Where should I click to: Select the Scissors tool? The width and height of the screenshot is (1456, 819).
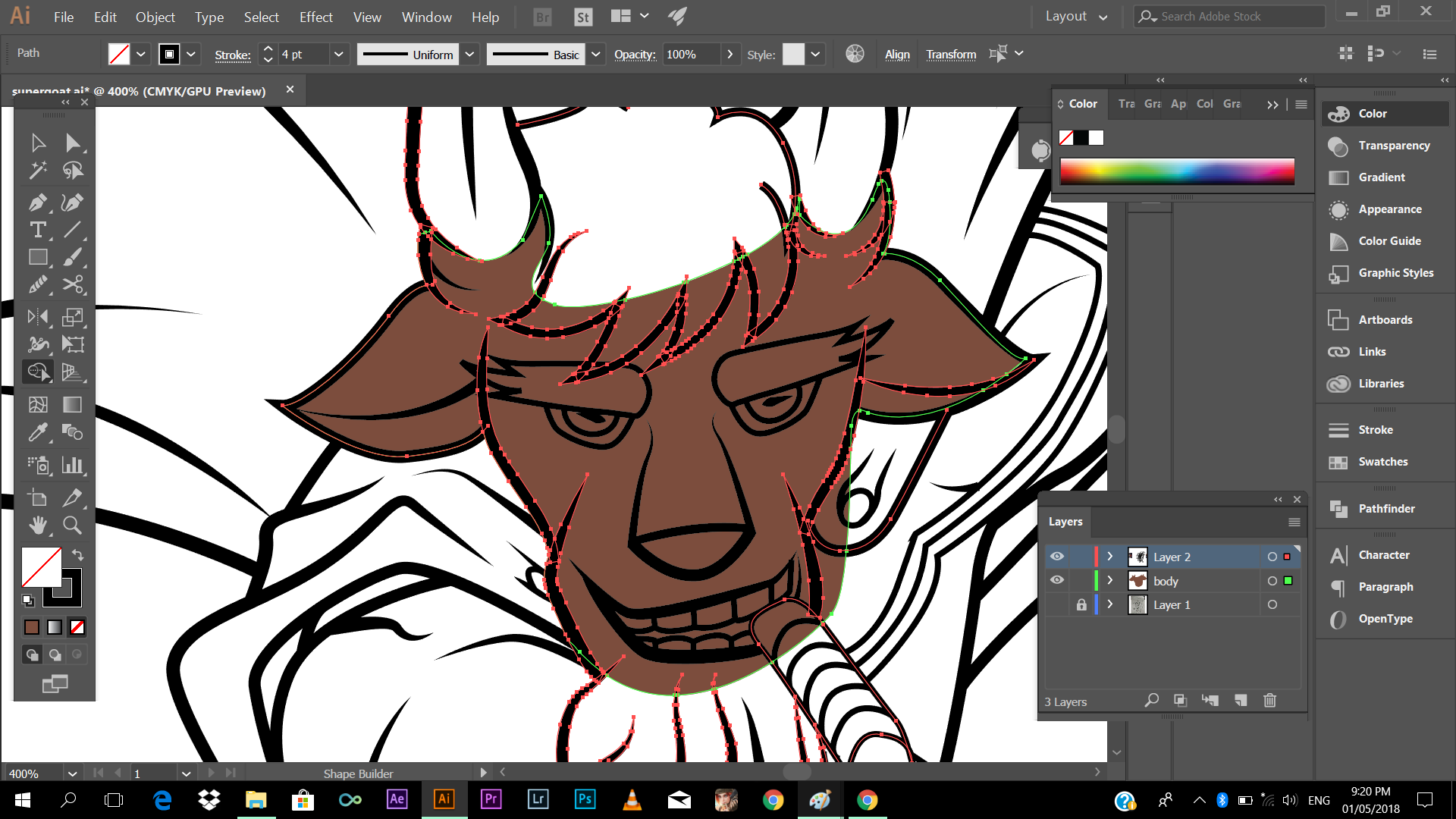(73, 284)
